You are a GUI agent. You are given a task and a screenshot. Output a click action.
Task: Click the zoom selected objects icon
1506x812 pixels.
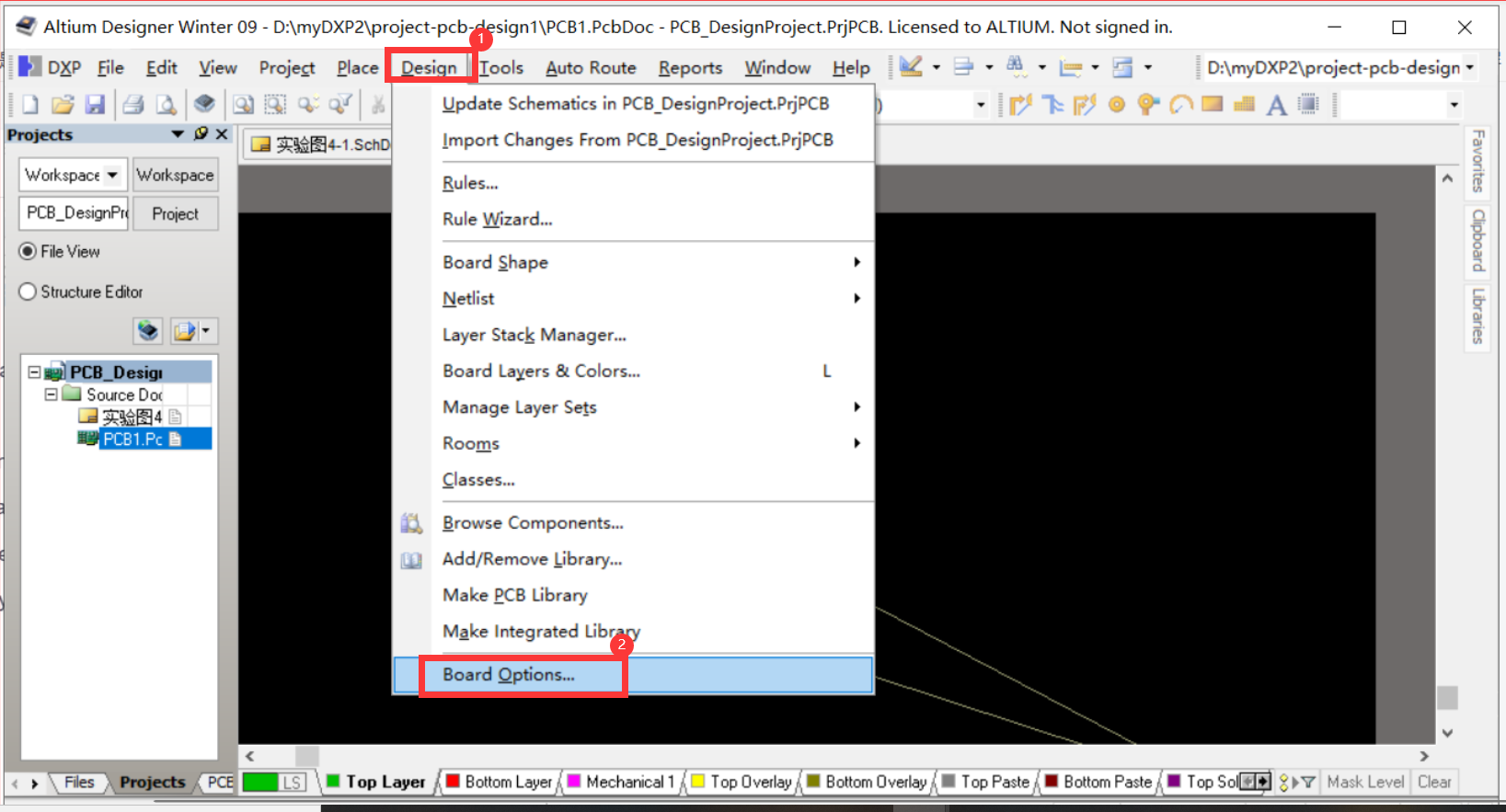click(x=308, y=105)
